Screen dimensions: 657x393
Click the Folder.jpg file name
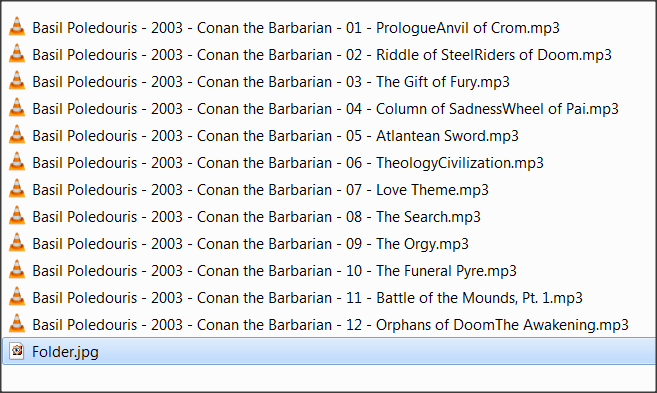65,352
